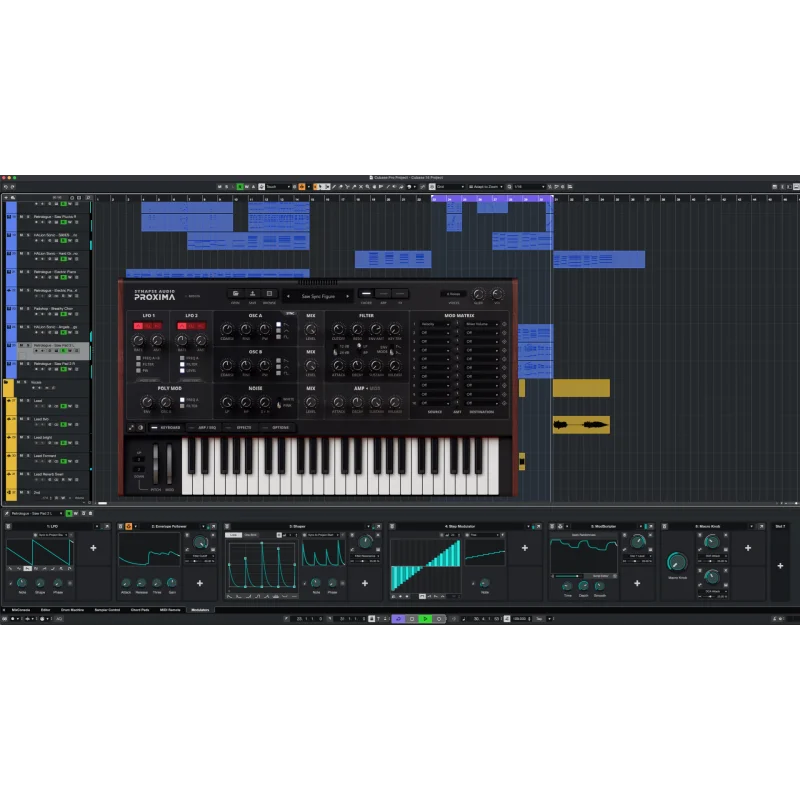This screenshot has width=800, height=800.
Task: Click the yellow audio waveform clip
Action: click(581, 424)
